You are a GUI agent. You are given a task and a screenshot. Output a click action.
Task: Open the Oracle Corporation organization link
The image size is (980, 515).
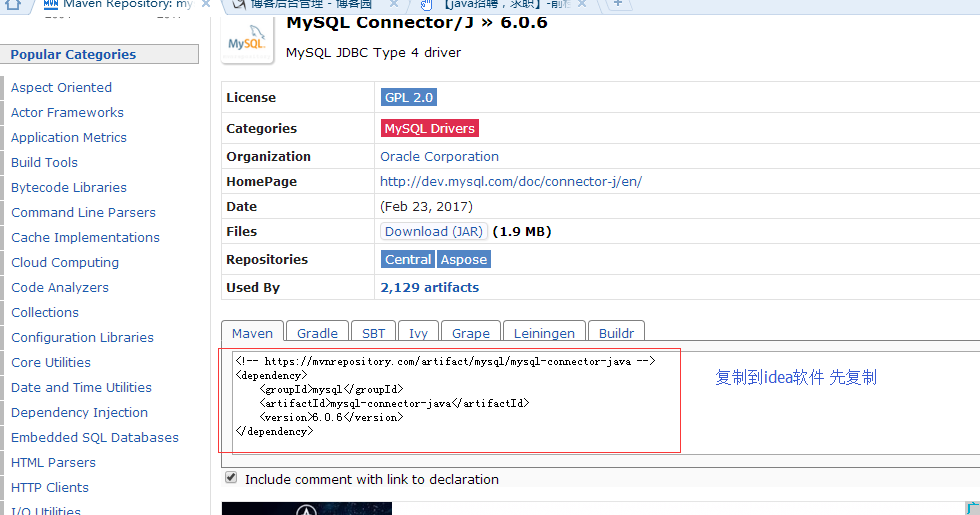pos(439,156)
